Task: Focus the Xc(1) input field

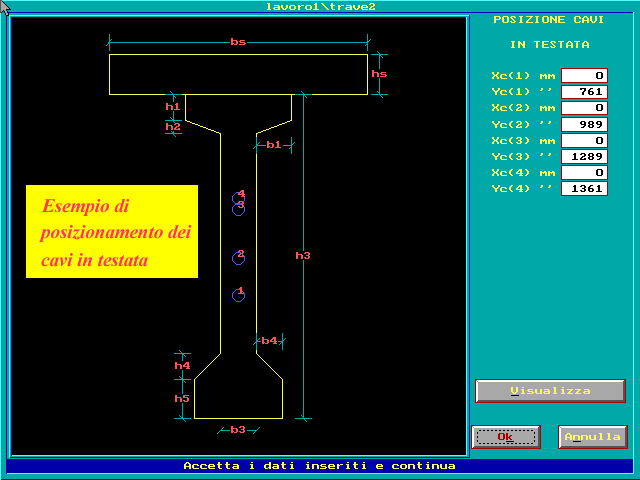Action: [x=584, y=76]
